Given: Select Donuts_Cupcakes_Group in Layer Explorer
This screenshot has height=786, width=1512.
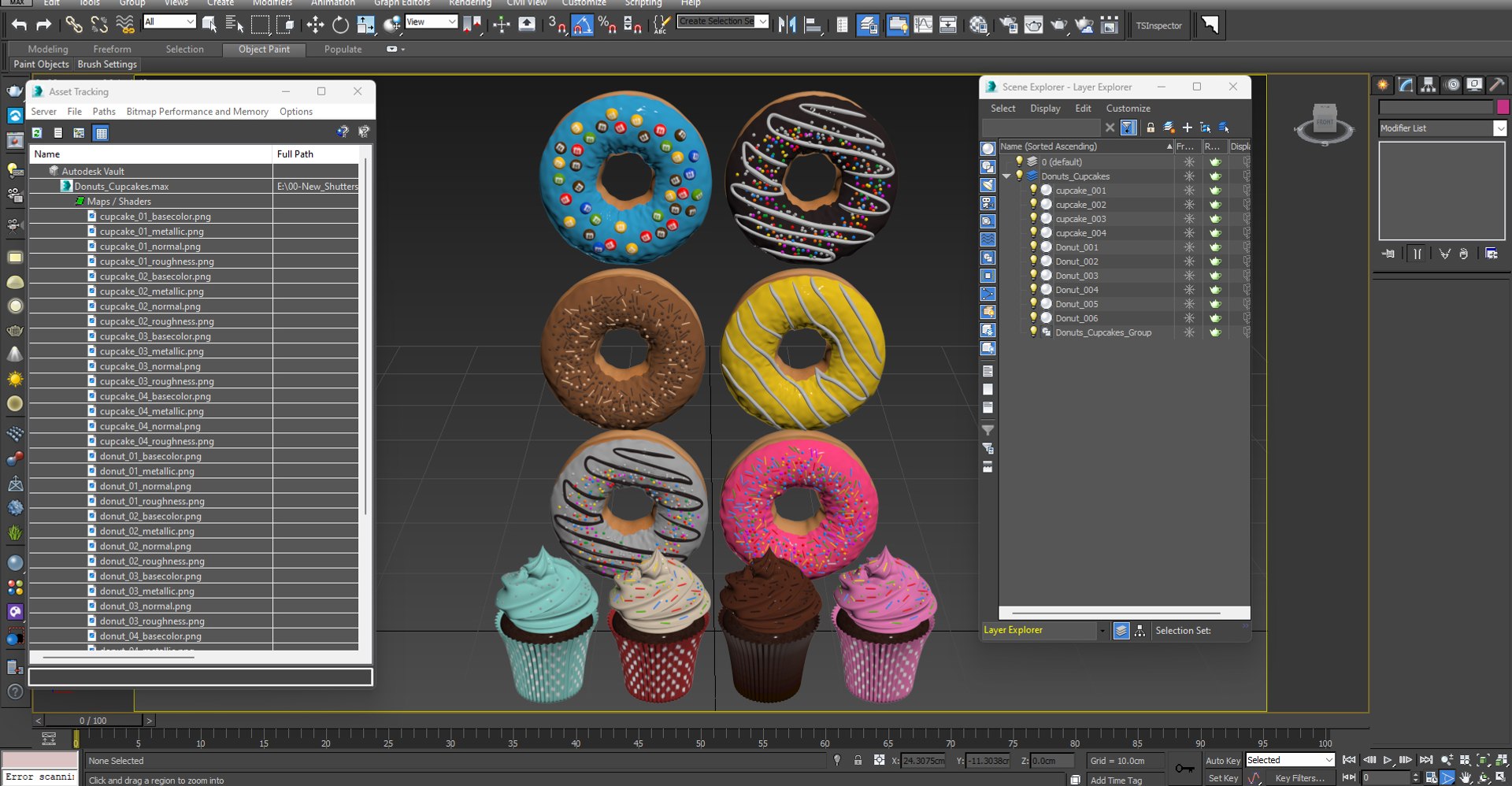Looking at the screenshot, I should (1103, 332).
